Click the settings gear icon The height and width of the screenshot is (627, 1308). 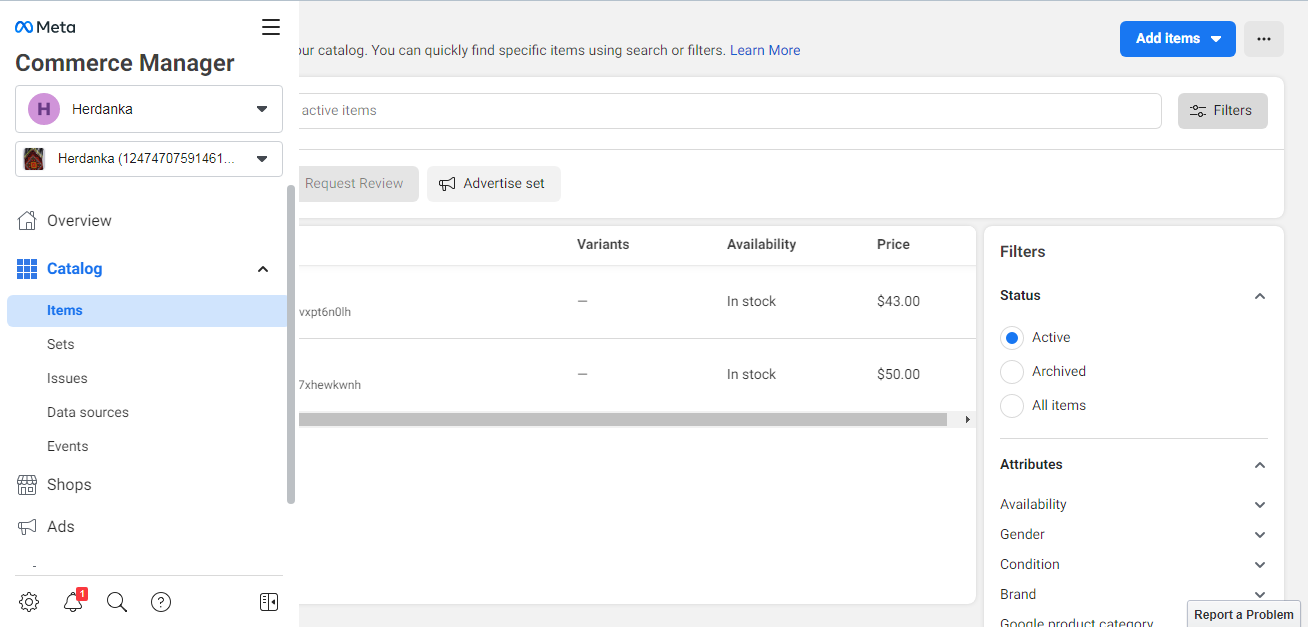pyautogui.click(x=29, y=602)
